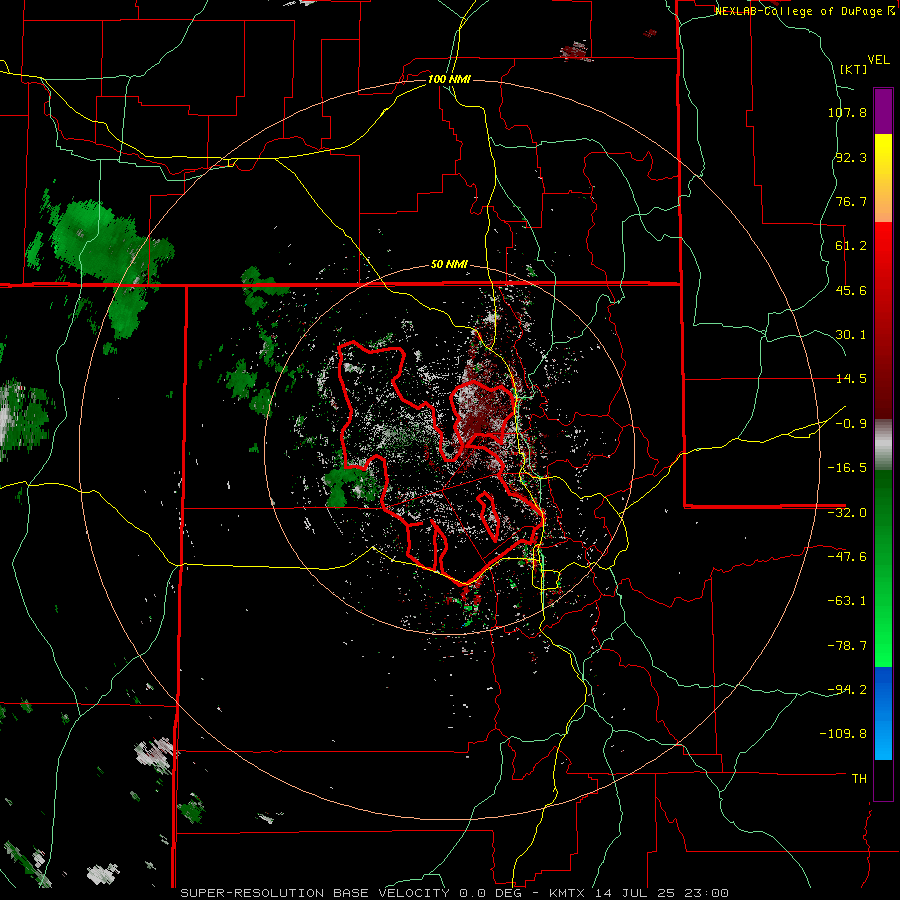Pick the purple segment of the velocity color bar

[883, 111]
